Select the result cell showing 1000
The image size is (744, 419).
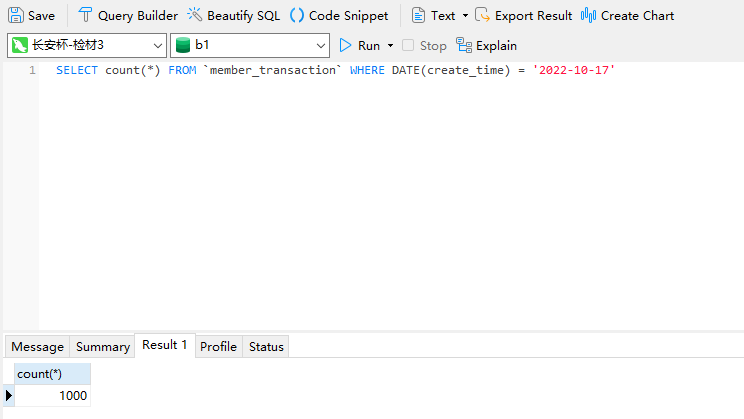pos(52,395)
